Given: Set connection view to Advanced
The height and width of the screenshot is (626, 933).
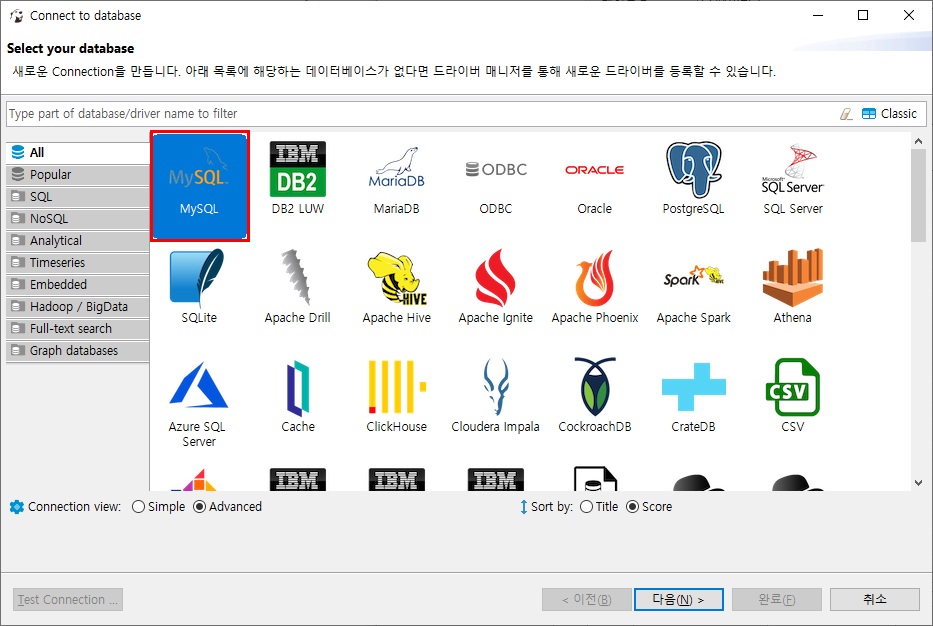Looking at the screenshot, I should point(227,507).
